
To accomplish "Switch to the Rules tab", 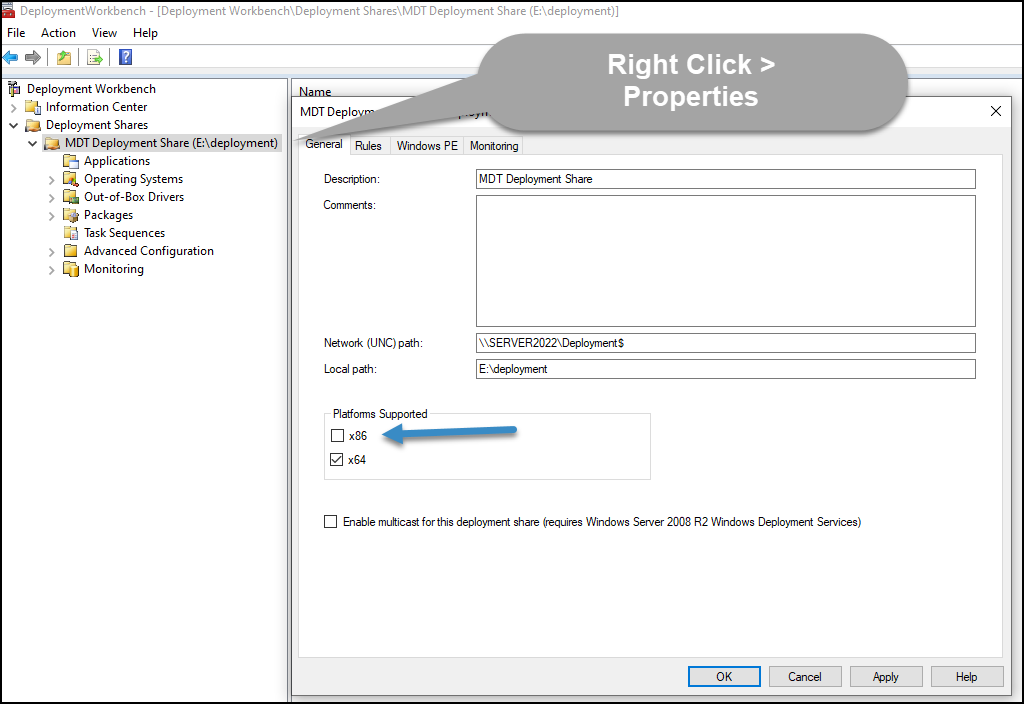I will [368, 146].
